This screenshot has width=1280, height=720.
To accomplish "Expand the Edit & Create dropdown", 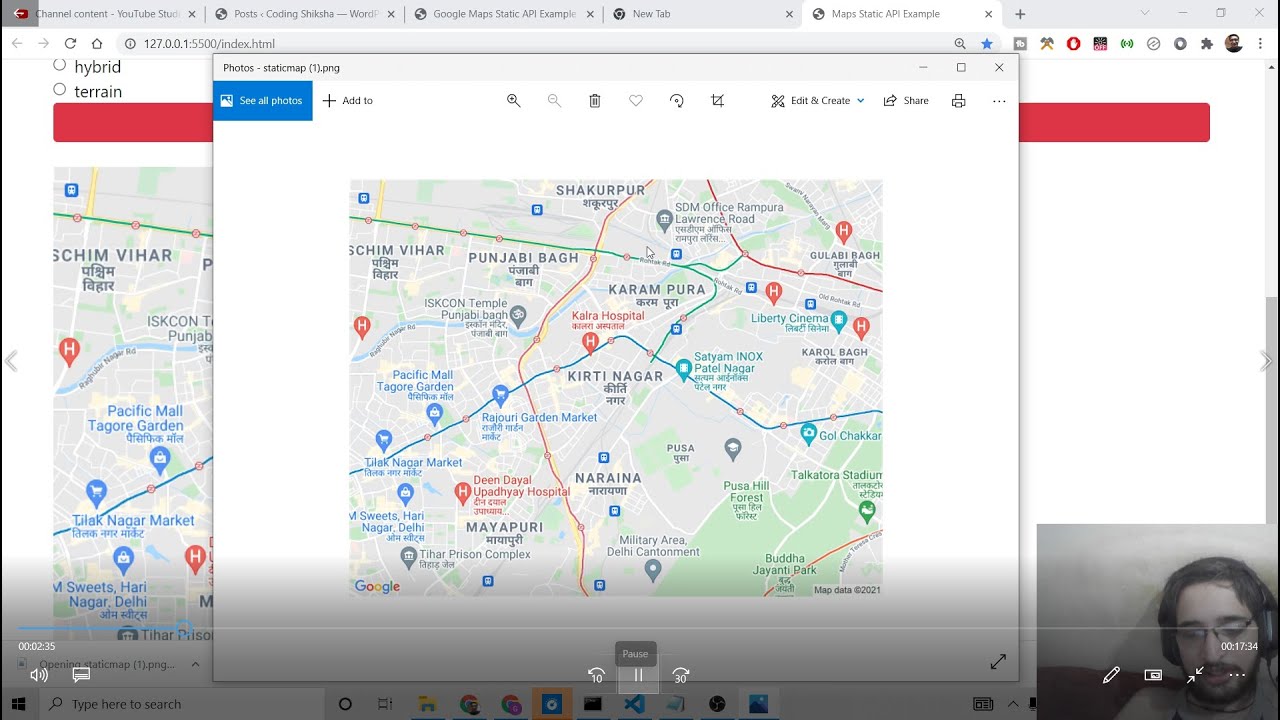I will click(860, 101).
